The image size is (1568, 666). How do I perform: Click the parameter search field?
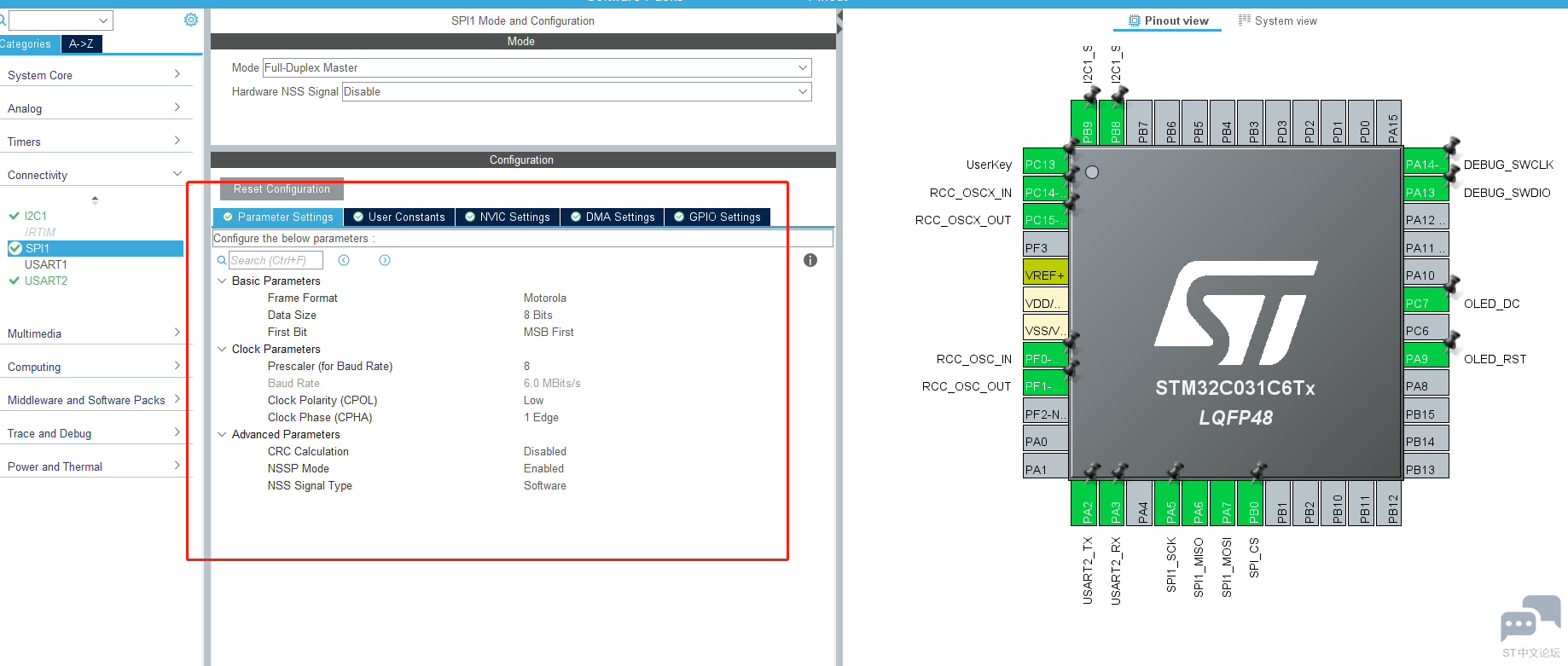click(276, 260)
